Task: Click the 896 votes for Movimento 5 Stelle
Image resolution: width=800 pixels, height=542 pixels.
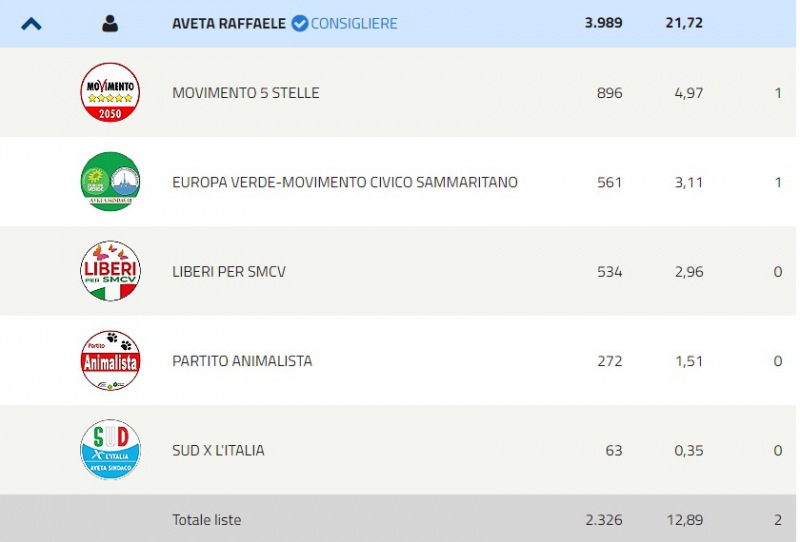Action: pyautogui.click(x=609, y=93)
